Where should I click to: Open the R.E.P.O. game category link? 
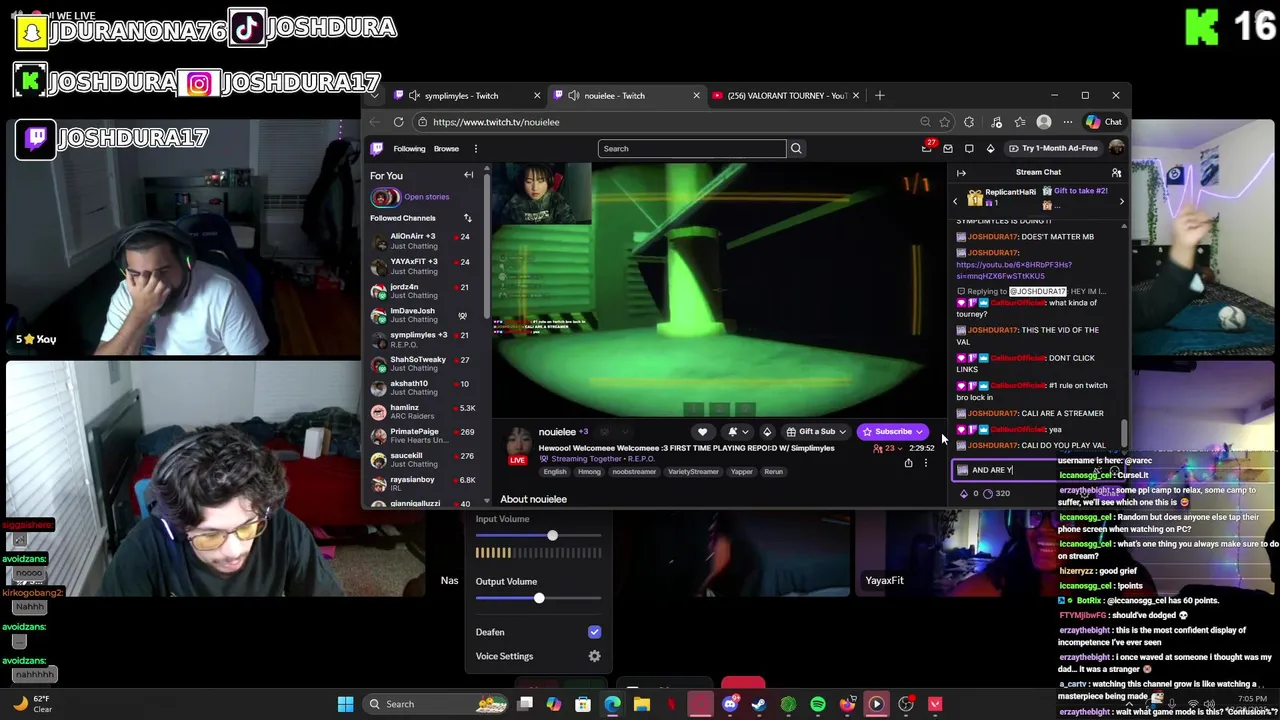tap(640, 459)
